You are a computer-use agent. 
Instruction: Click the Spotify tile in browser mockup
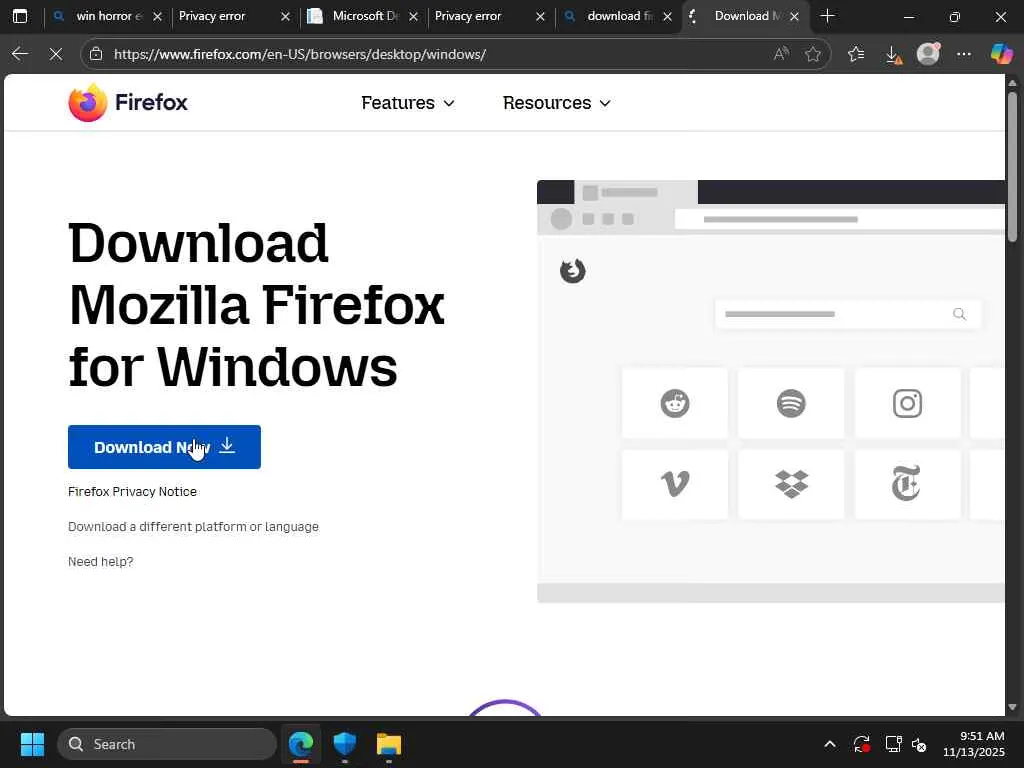[791, 403]
